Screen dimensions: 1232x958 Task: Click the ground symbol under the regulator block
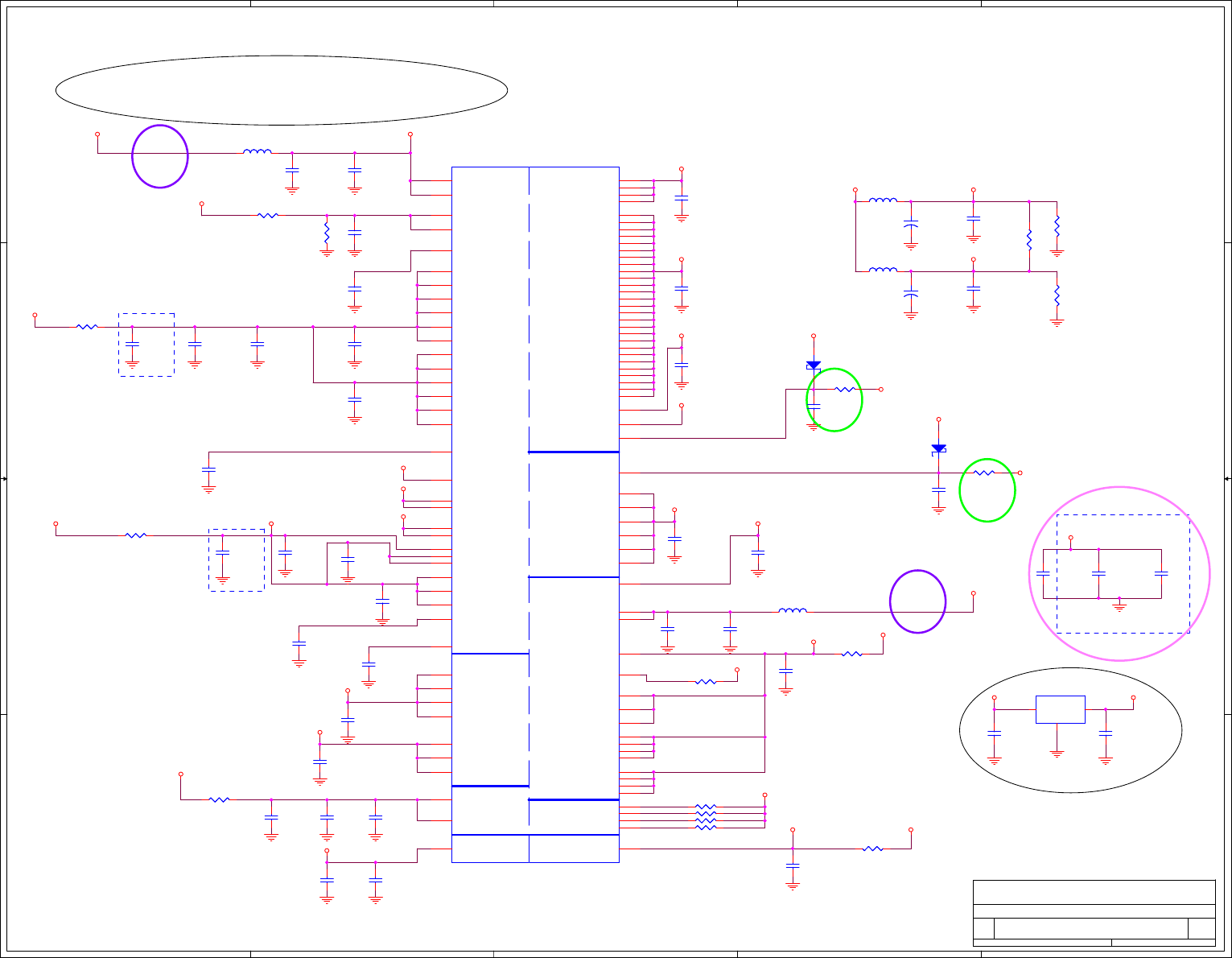(x=1057, y=753)
